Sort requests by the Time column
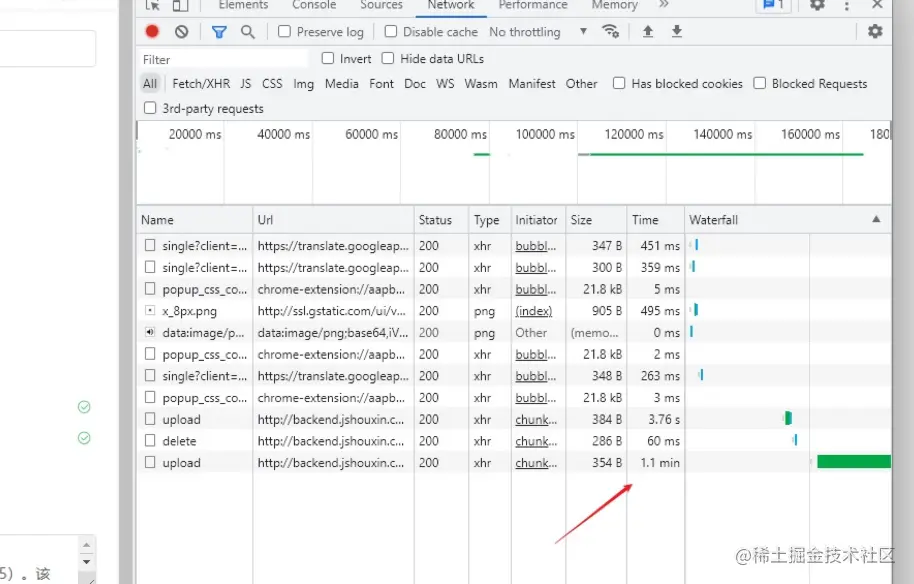The height and width of the screenshot is (584, 914). pyautogui.click(x=645, y=219)
